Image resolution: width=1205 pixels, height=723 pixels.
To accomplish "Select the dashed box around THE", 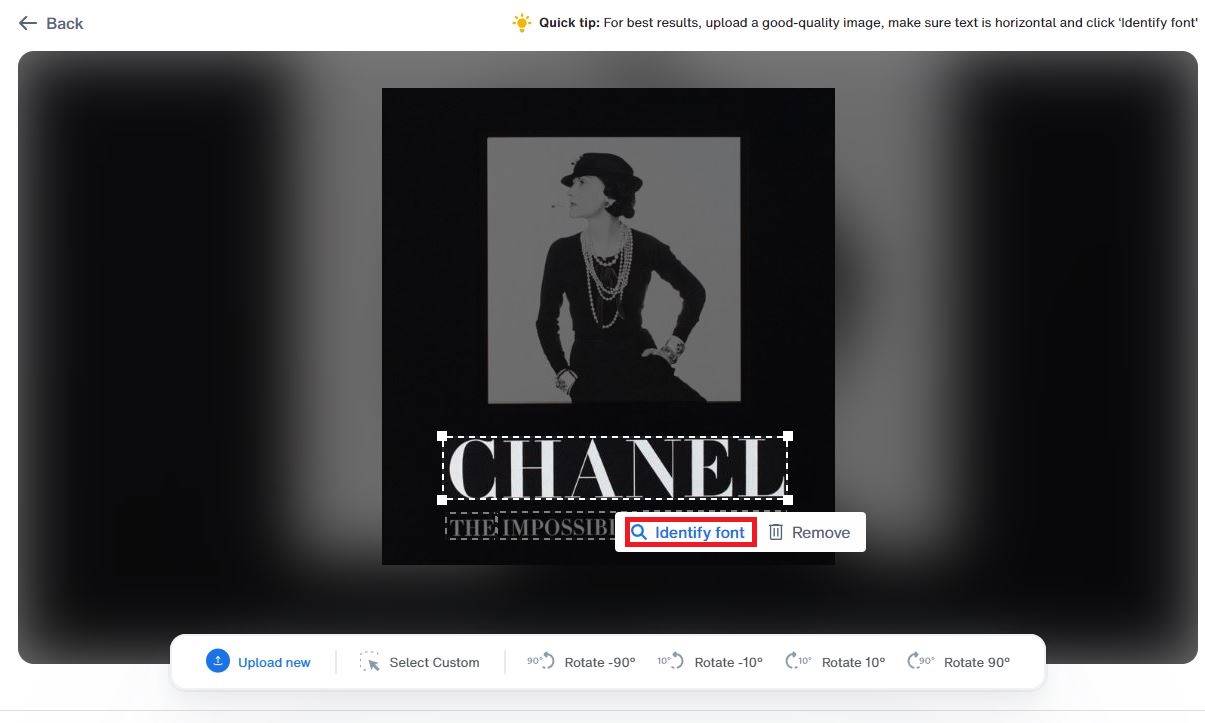I will [x=471, y=527].
